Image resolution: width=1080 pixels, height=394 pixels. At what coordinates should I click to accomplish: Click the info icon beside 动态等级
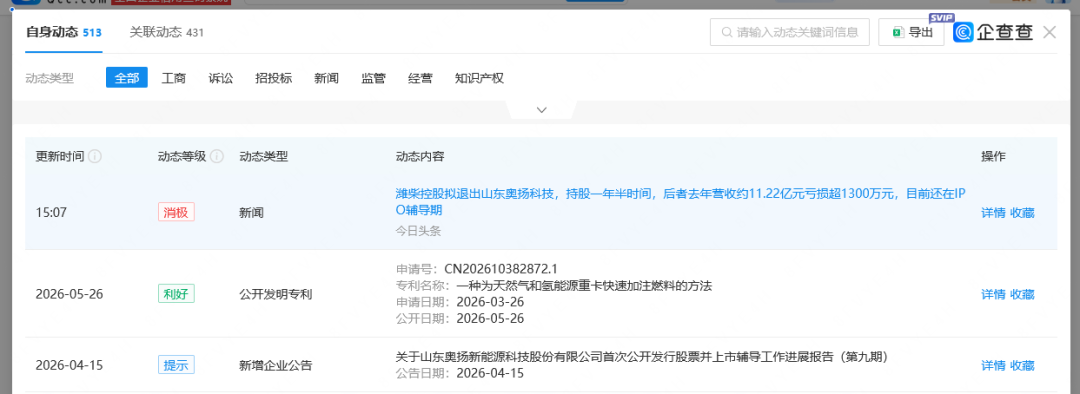[x=217, y=156]
